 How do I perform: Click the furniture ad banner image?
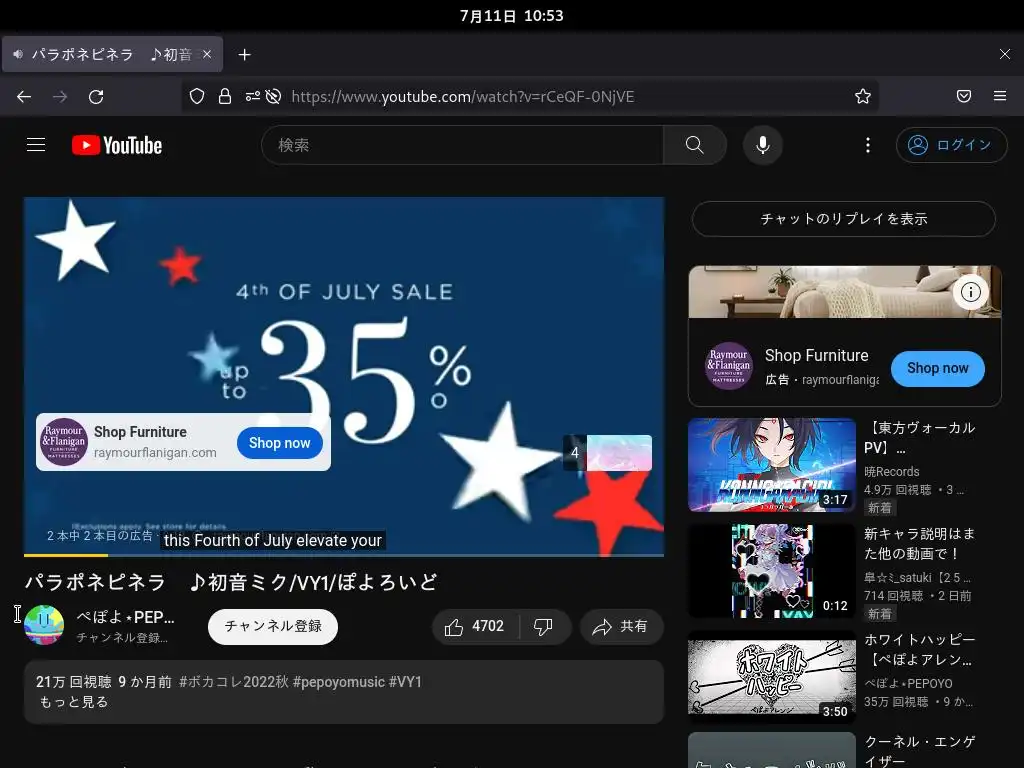[845, 292]
